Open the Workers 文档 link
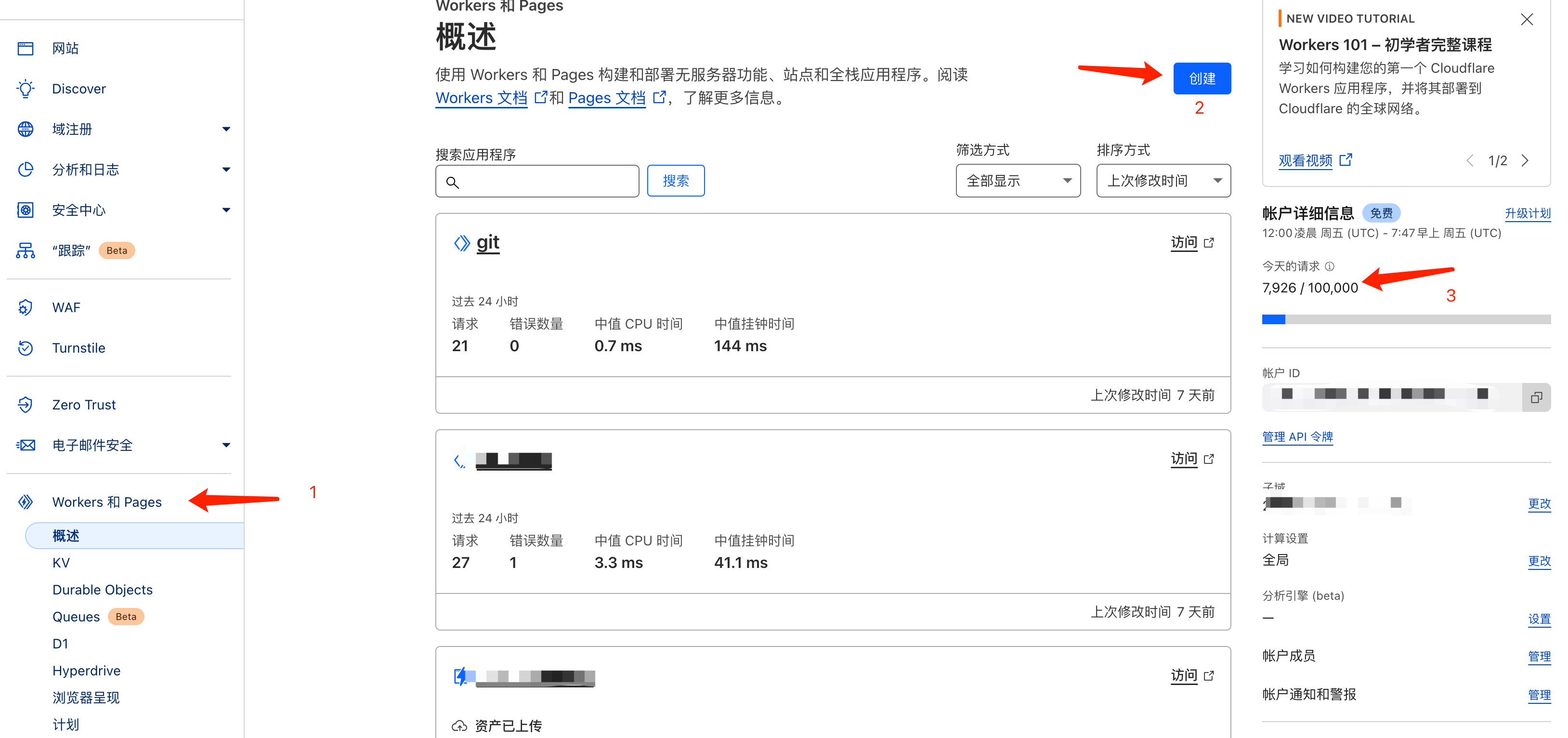 tap(482, 97)
